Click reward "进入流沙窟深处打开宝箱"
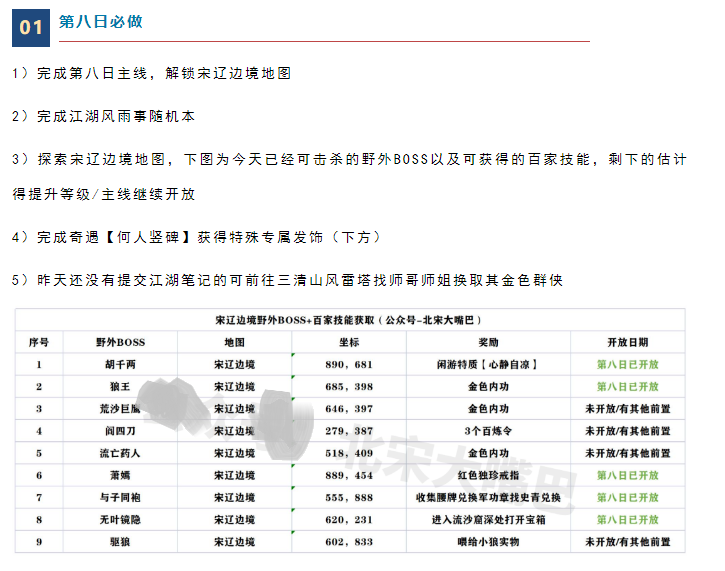 click(x=488, y=520)
